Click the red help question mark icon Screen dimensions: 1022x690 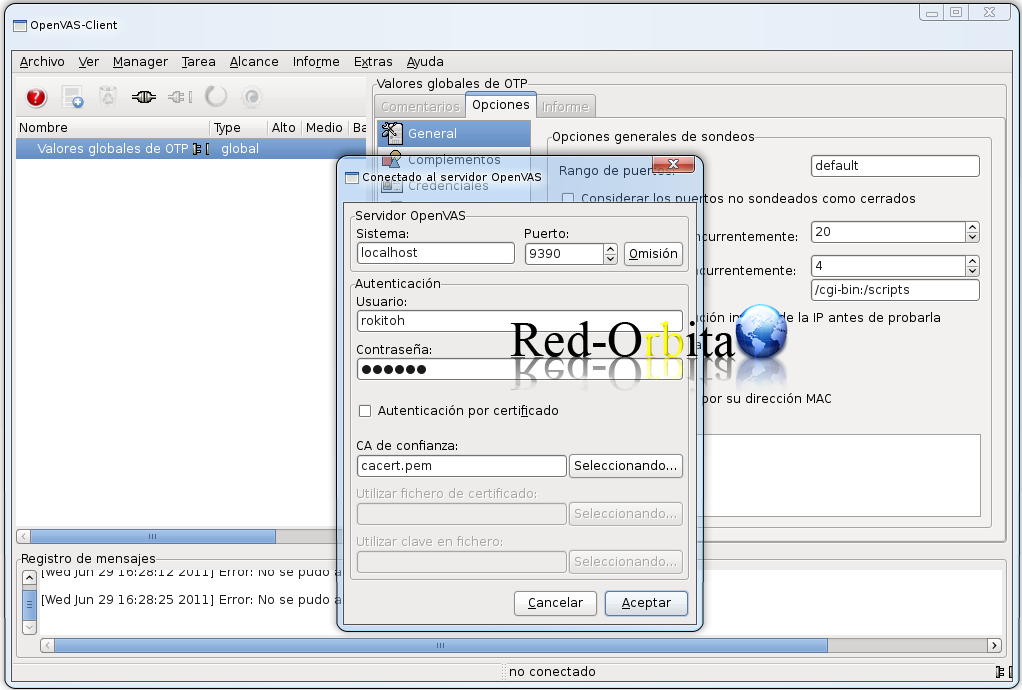pos(36,98)
